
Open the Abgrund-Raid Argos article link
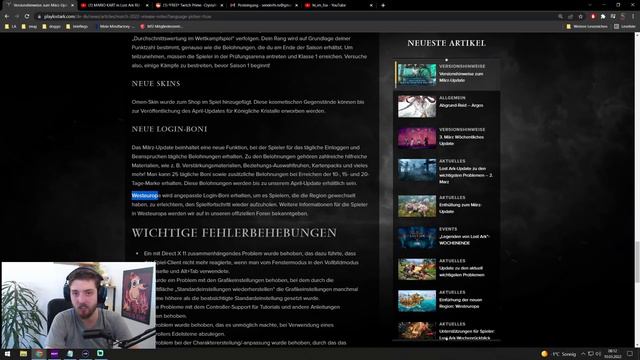click(461, 105)
